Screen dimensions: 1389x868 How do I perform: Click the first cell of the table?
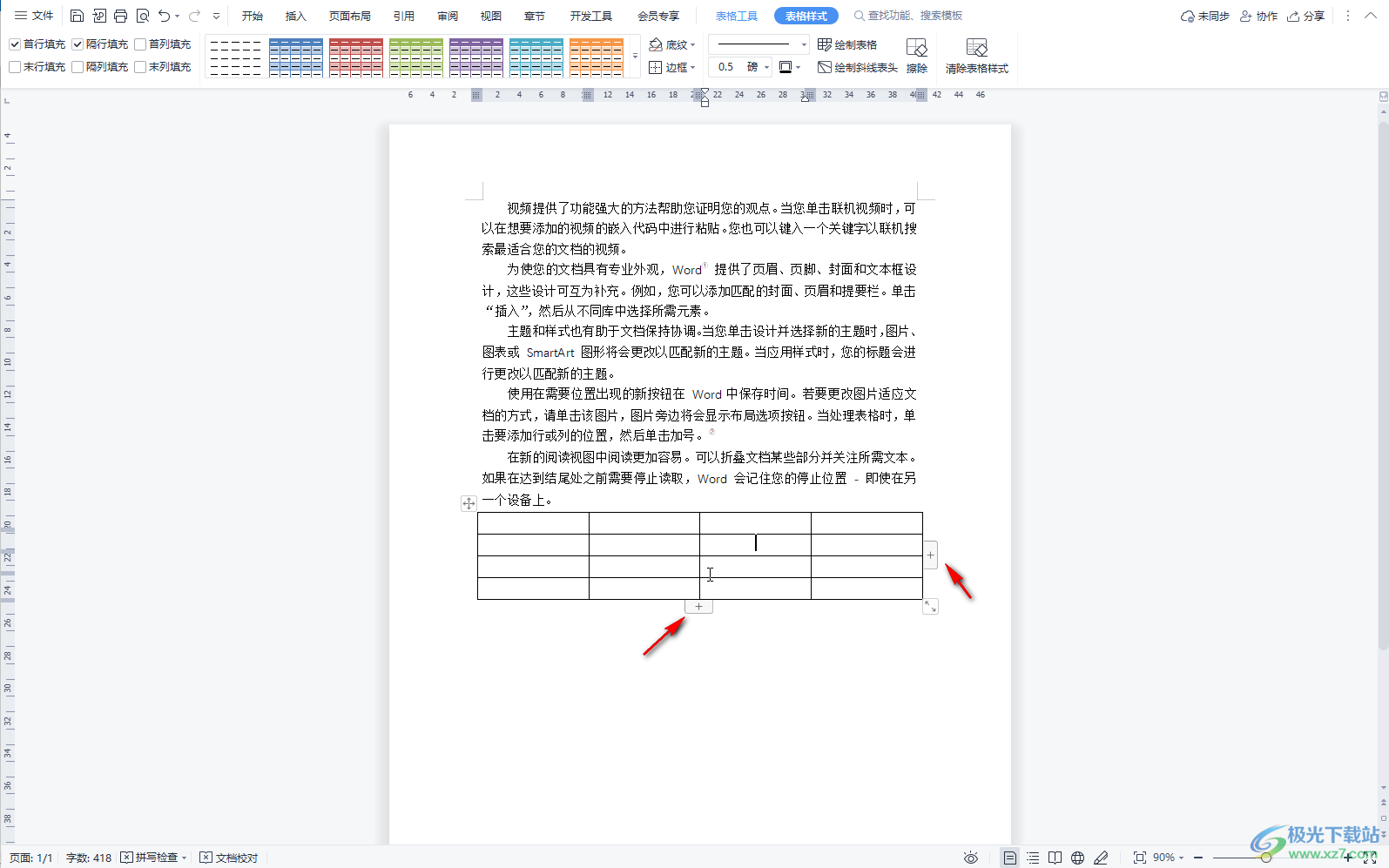point(533,523)
